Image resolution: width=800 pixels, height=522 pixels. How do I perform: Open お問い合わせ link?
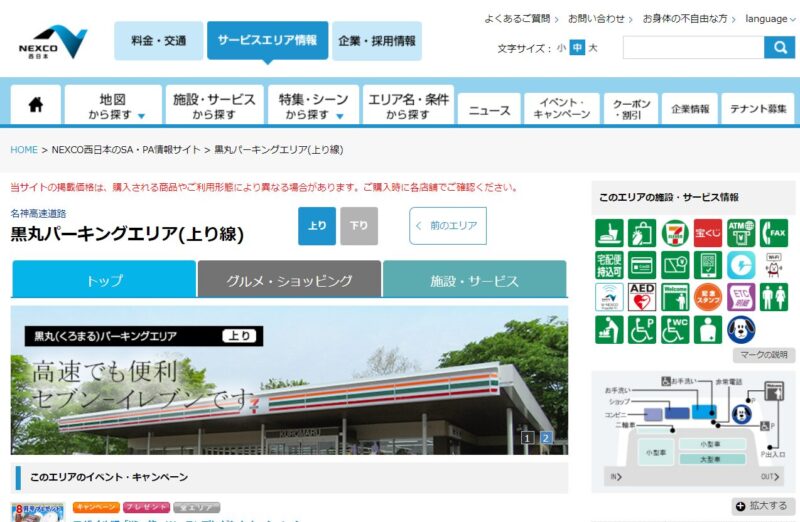pos(600,19)
